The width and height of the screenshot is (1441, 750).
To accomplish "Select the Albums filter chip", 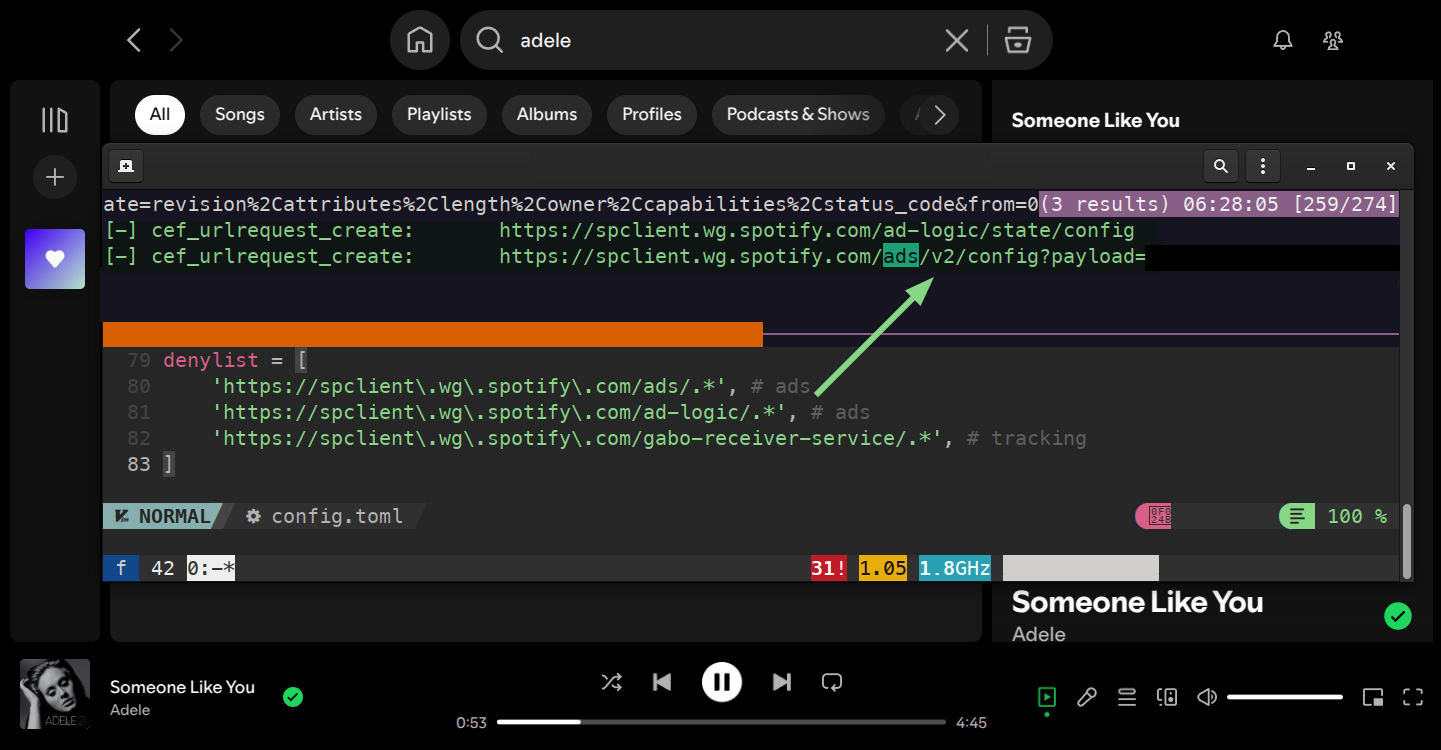I will click(547, 114).
